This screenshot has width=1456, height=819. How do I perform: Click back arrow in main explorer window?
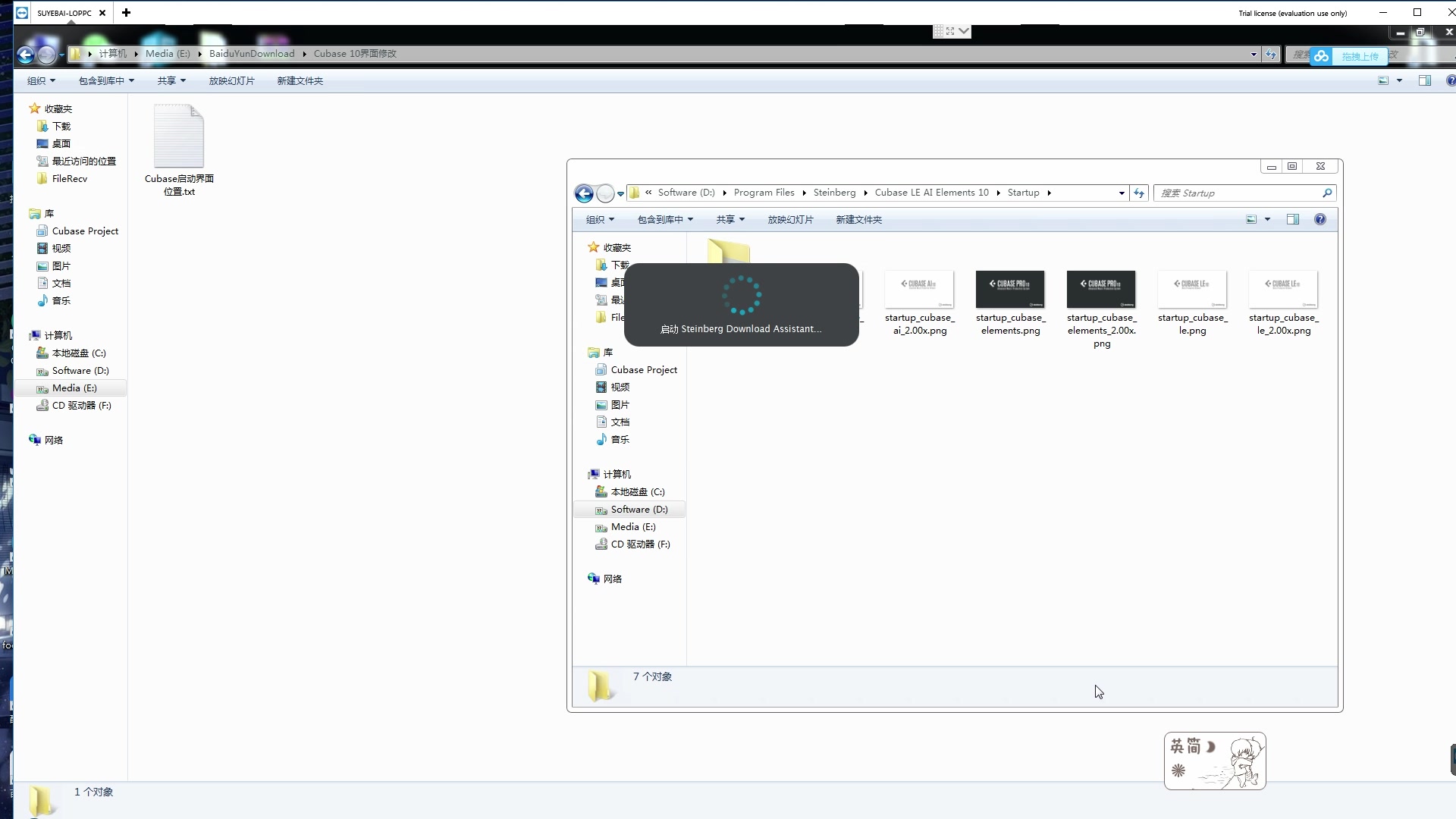pos(25,55)
